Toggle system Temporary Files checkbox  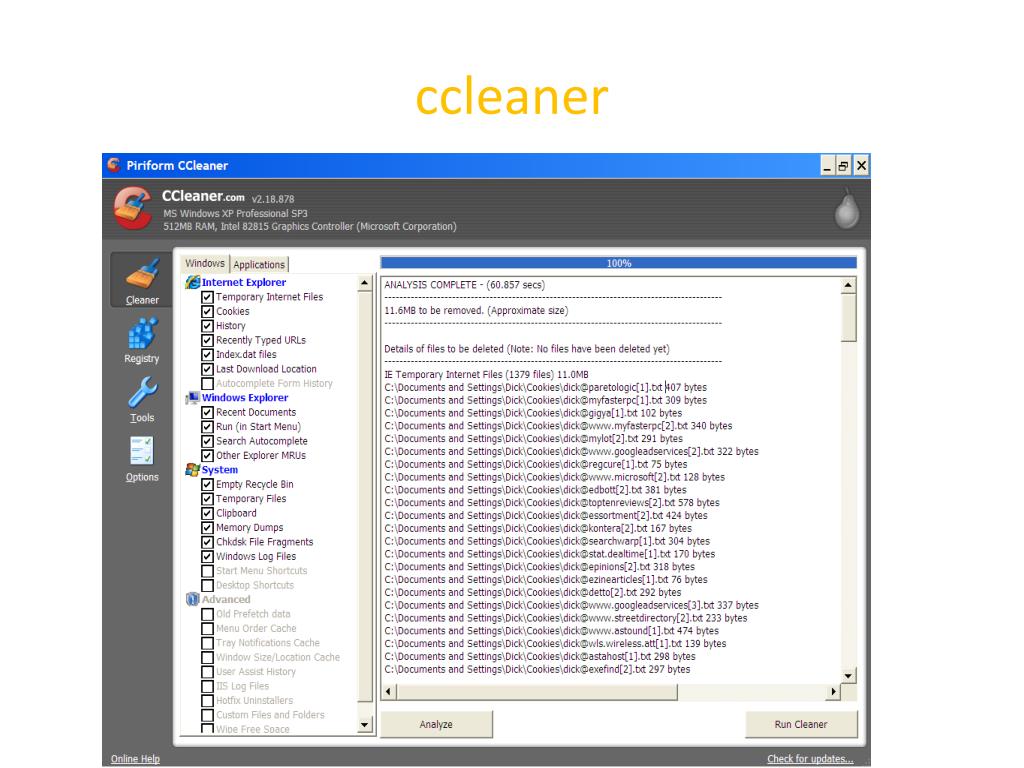[x=207, y=499]
